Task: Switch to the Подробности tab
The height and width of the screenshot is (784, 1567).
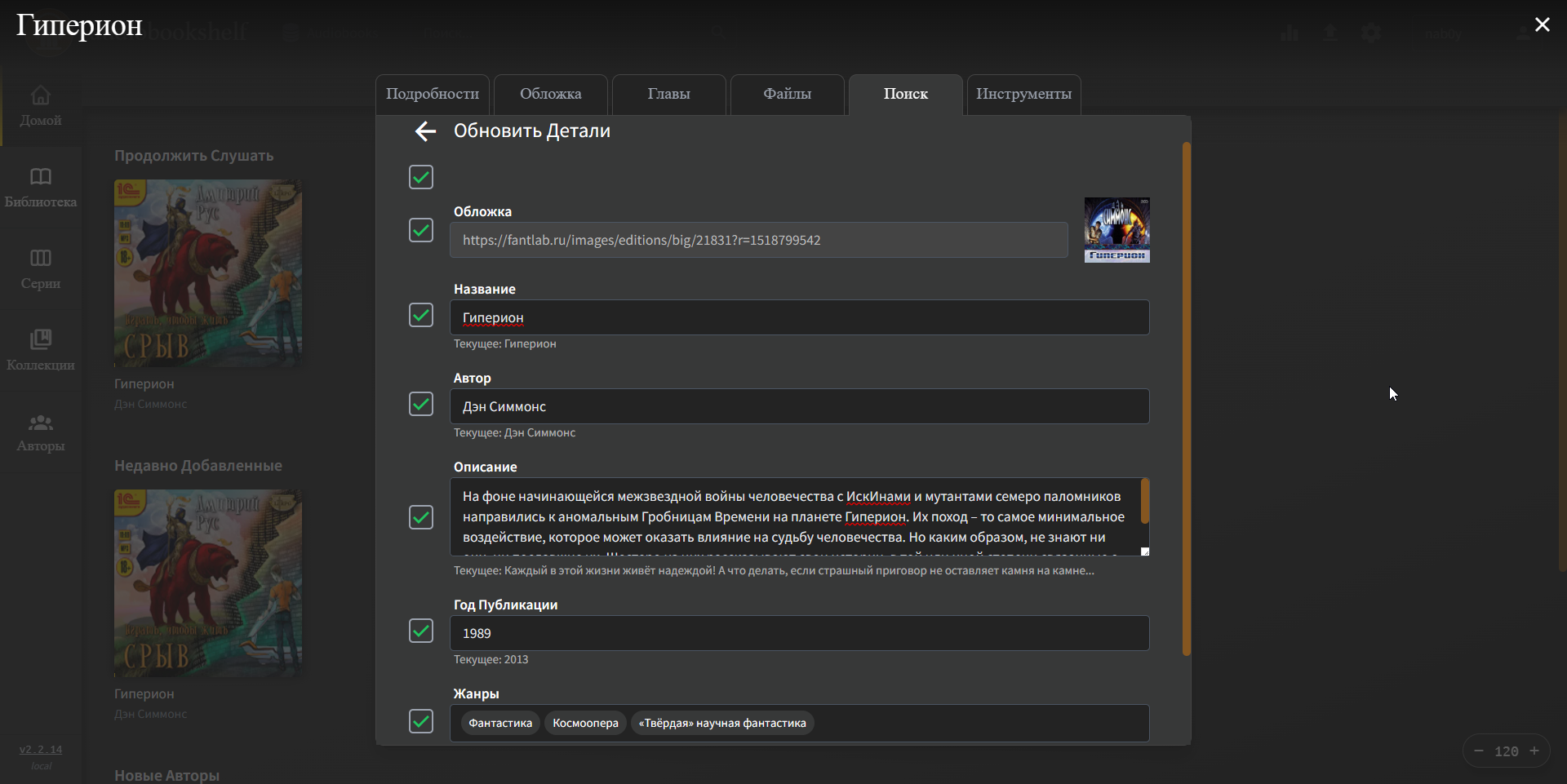Action: point(433,95)
